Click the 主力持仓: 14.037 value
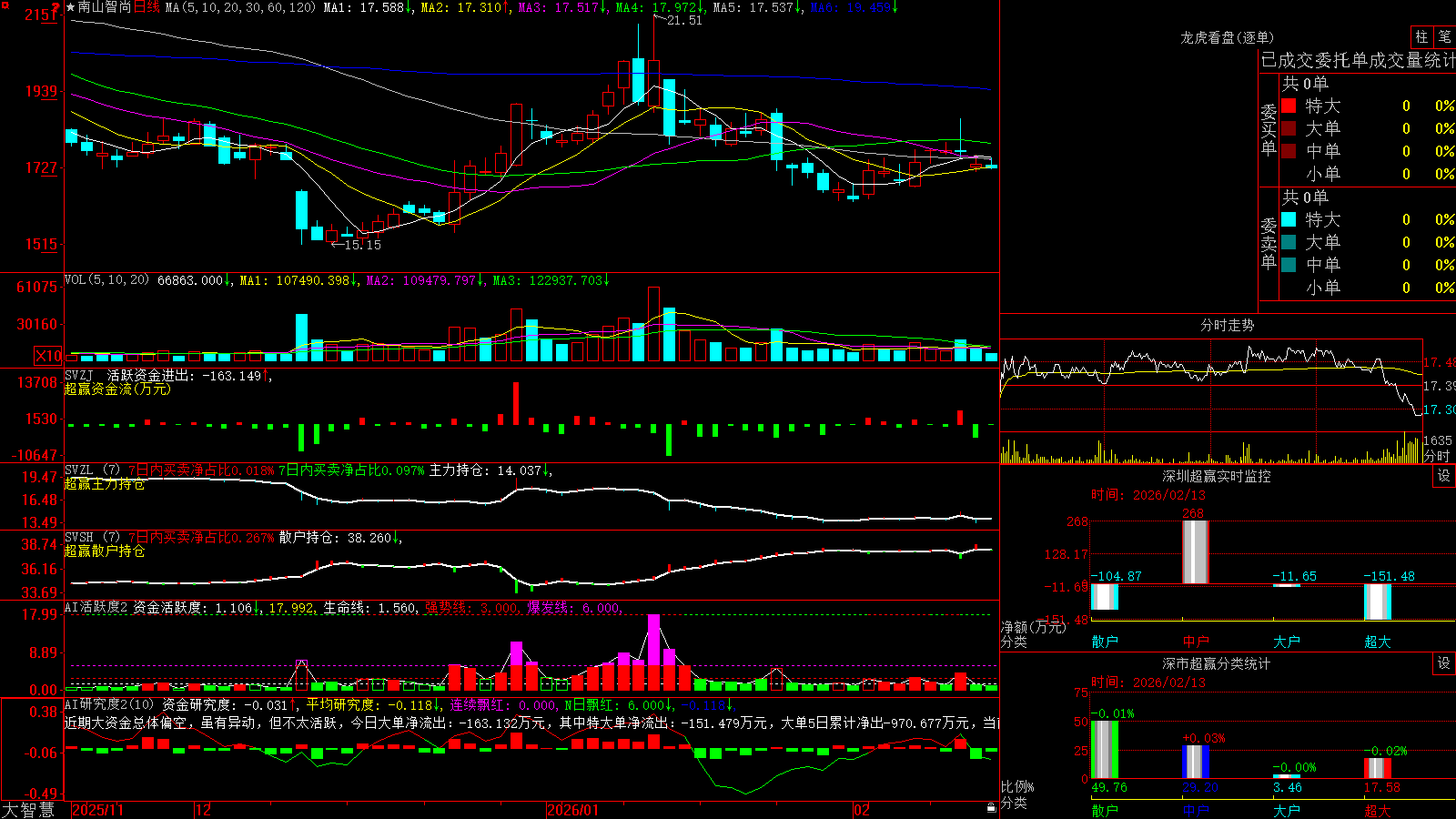Screen dimensions: 1456x819 click(485, 470)
